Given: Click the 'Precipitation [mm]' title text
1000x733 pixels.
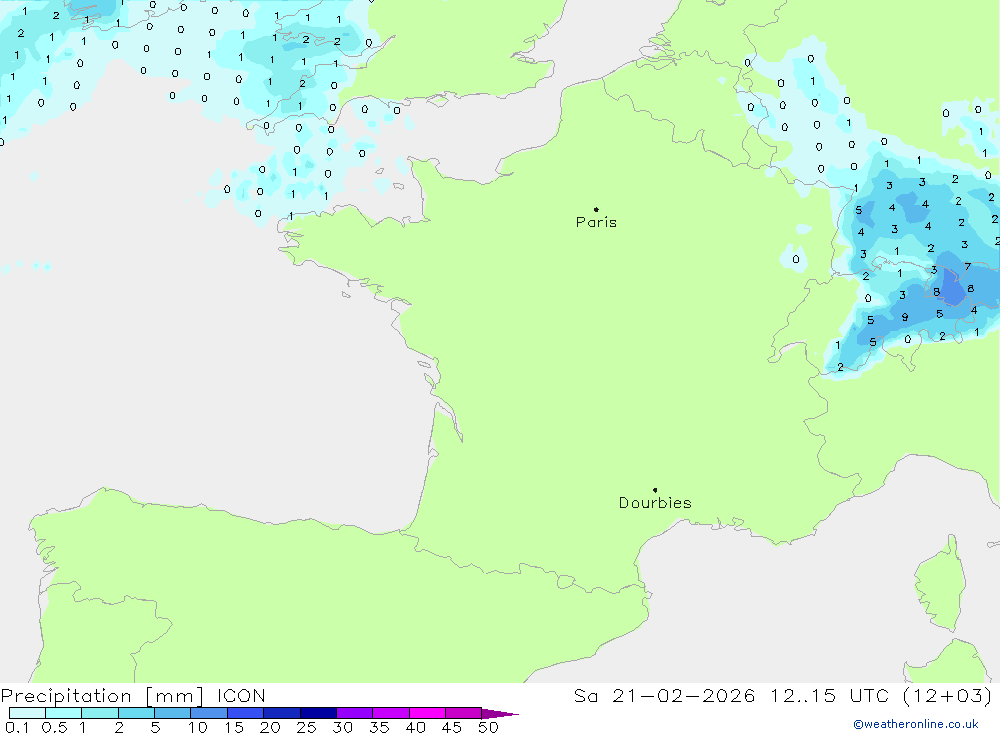Looking at the screenshot, I should [x=102, y=696].
